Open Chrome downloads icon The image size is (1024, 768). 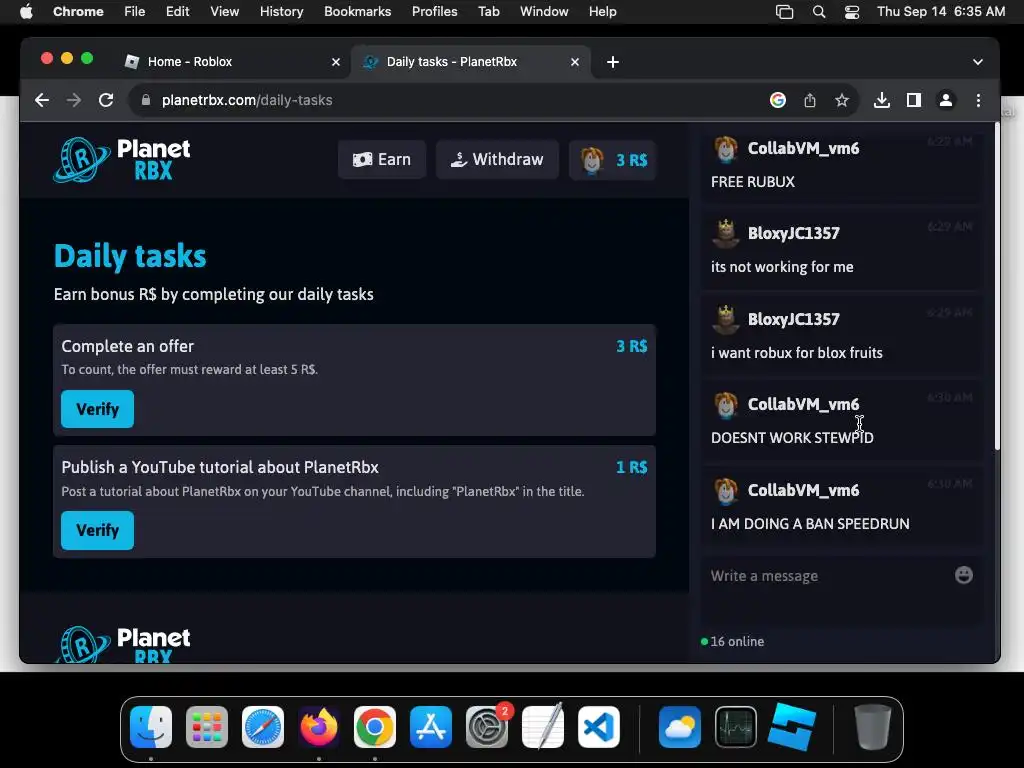coord(882,100)
